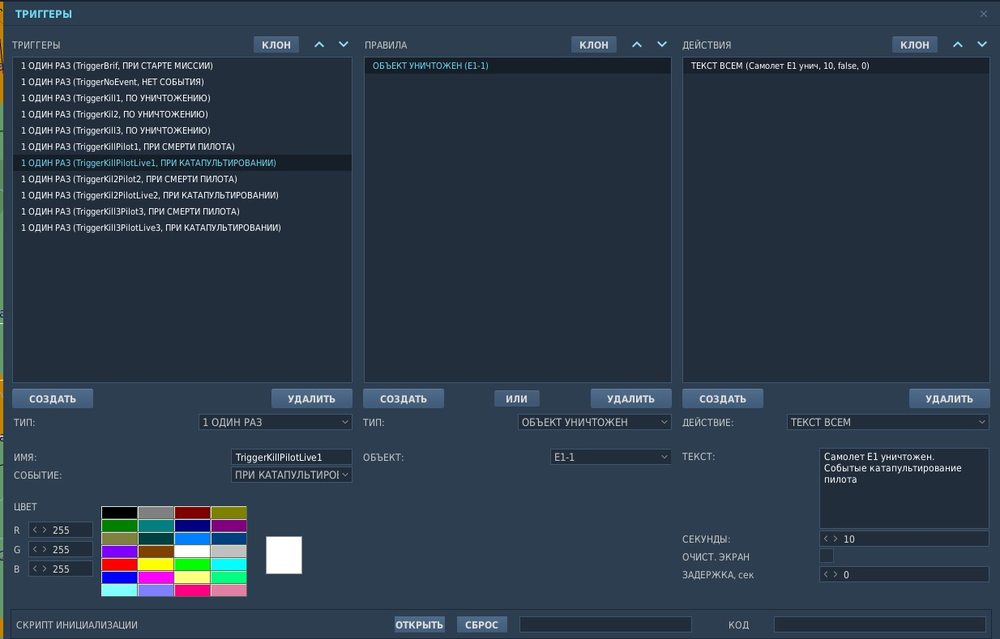Screen dimensions: 1000x639
Task: Click УДАЛИТЬ under the ДЕЙСТВИЯ list
Action: tap(948, 399)
